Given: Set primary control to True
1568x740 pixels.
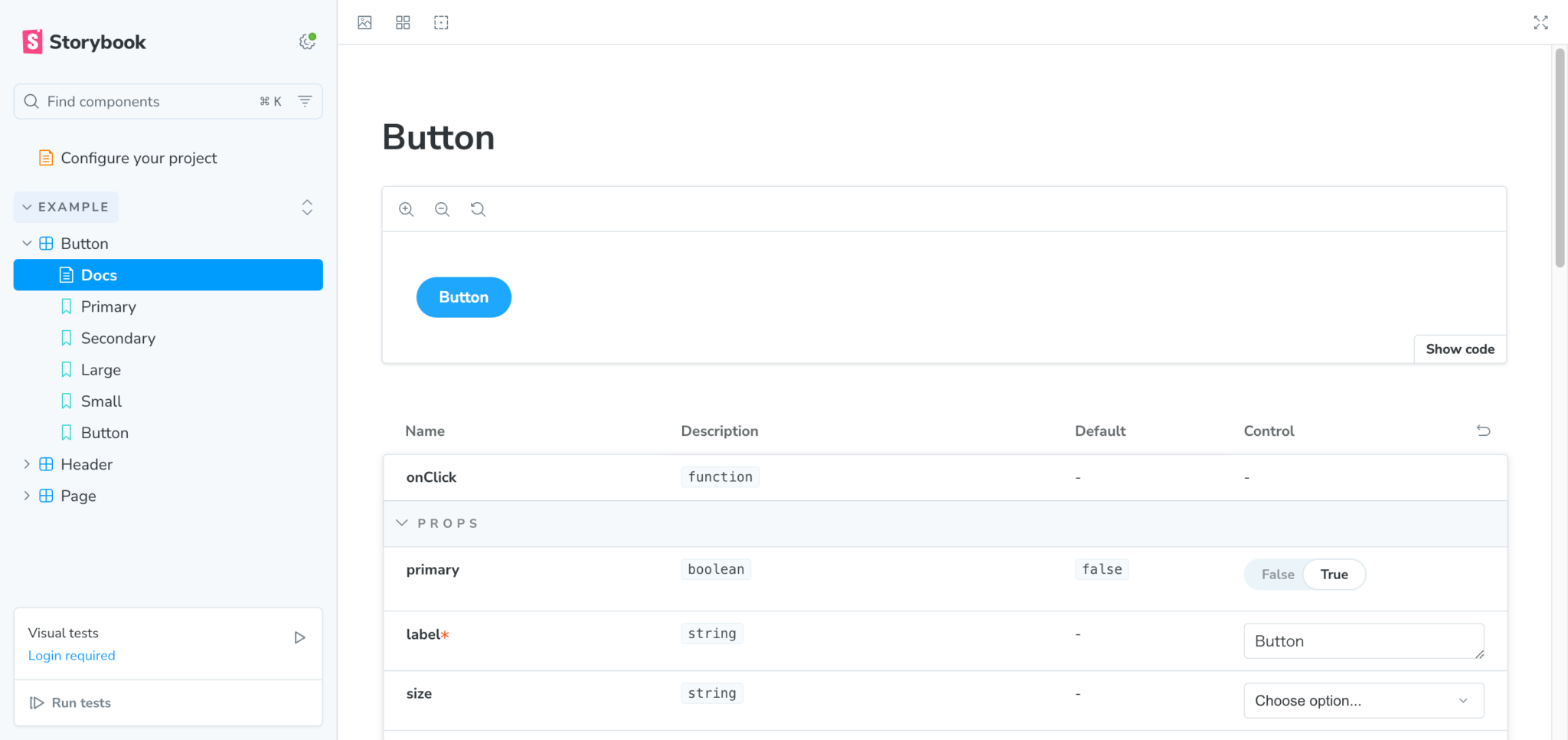Looking at the screenshot, I should 1334,575.
